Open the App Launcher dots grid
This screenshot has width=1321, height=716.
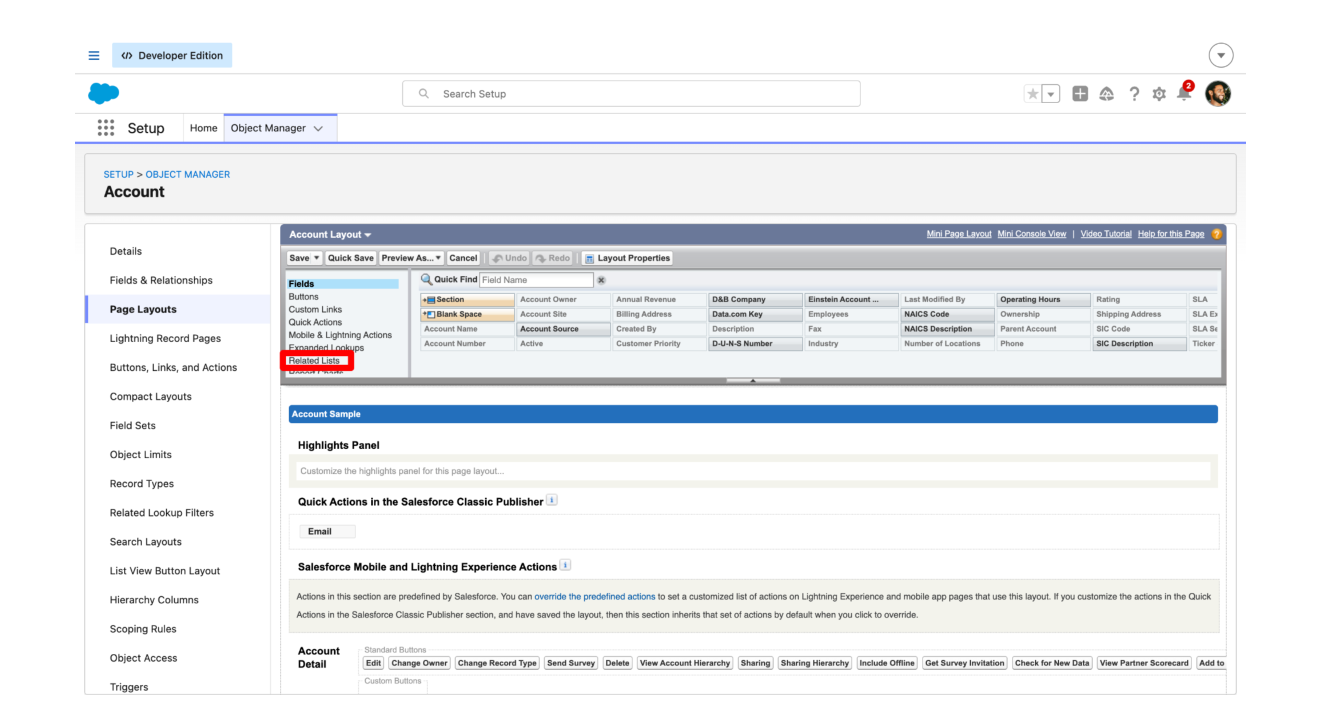tap(105, 128)
